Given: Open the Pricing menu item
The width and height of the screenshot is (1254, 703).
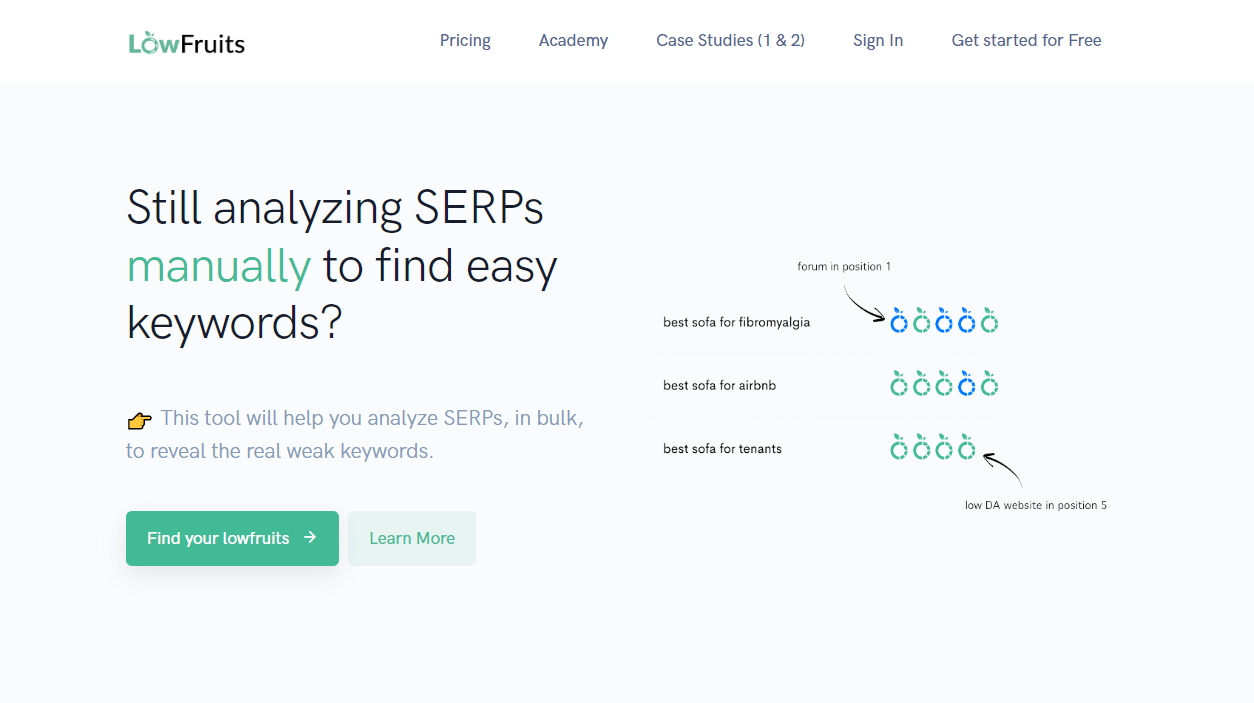Looking at the screenshot, I should (465, 40).
